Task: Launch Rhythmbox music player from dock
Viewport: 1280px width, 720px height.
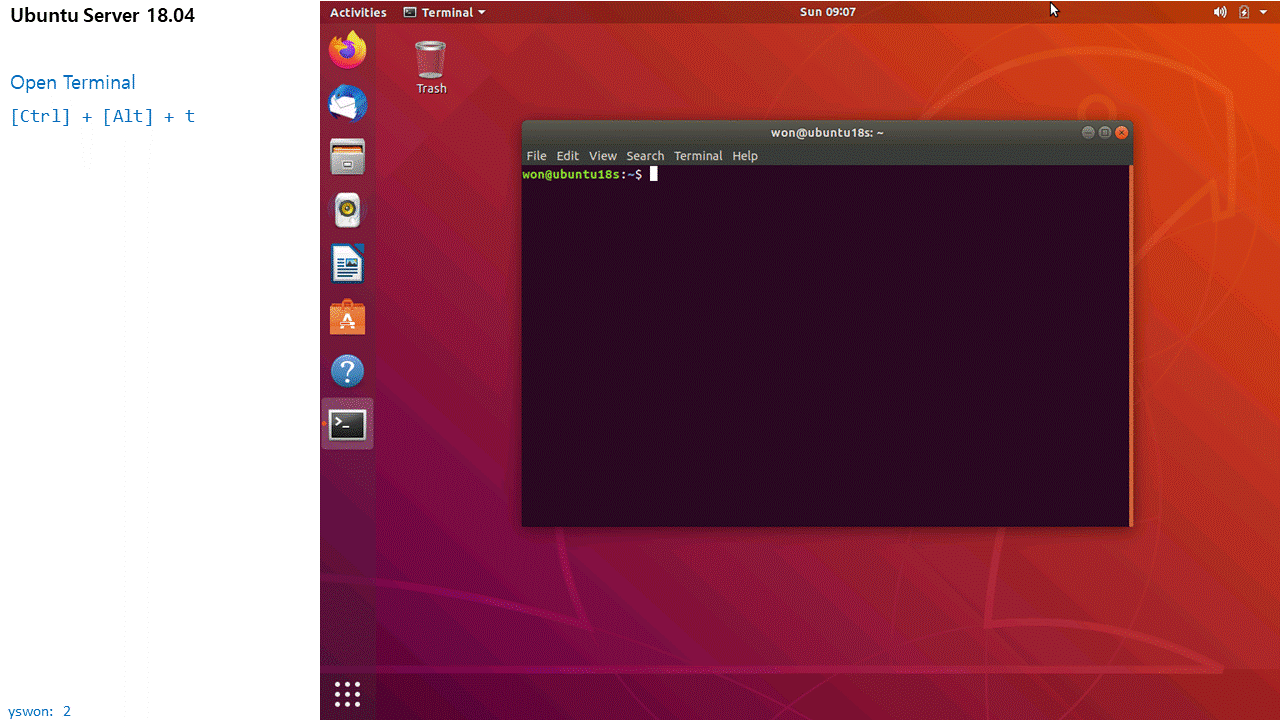Action: (348, 210)
